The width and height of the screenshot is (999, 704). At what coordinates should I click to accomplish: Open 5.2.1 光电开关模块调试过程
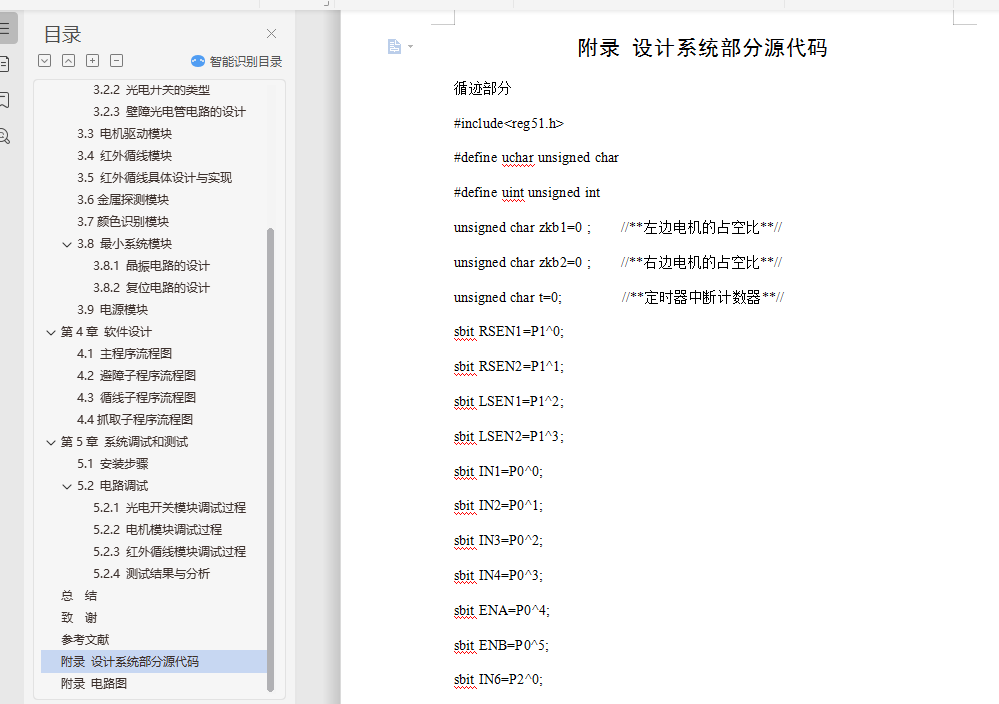(169, 508)
